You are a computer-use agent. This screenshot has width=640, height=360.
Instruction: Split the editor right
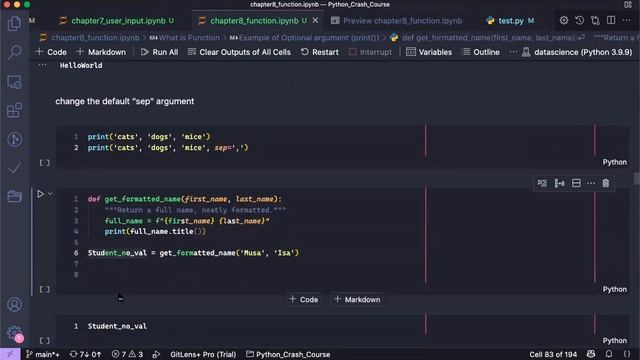[x=611, y=20]
